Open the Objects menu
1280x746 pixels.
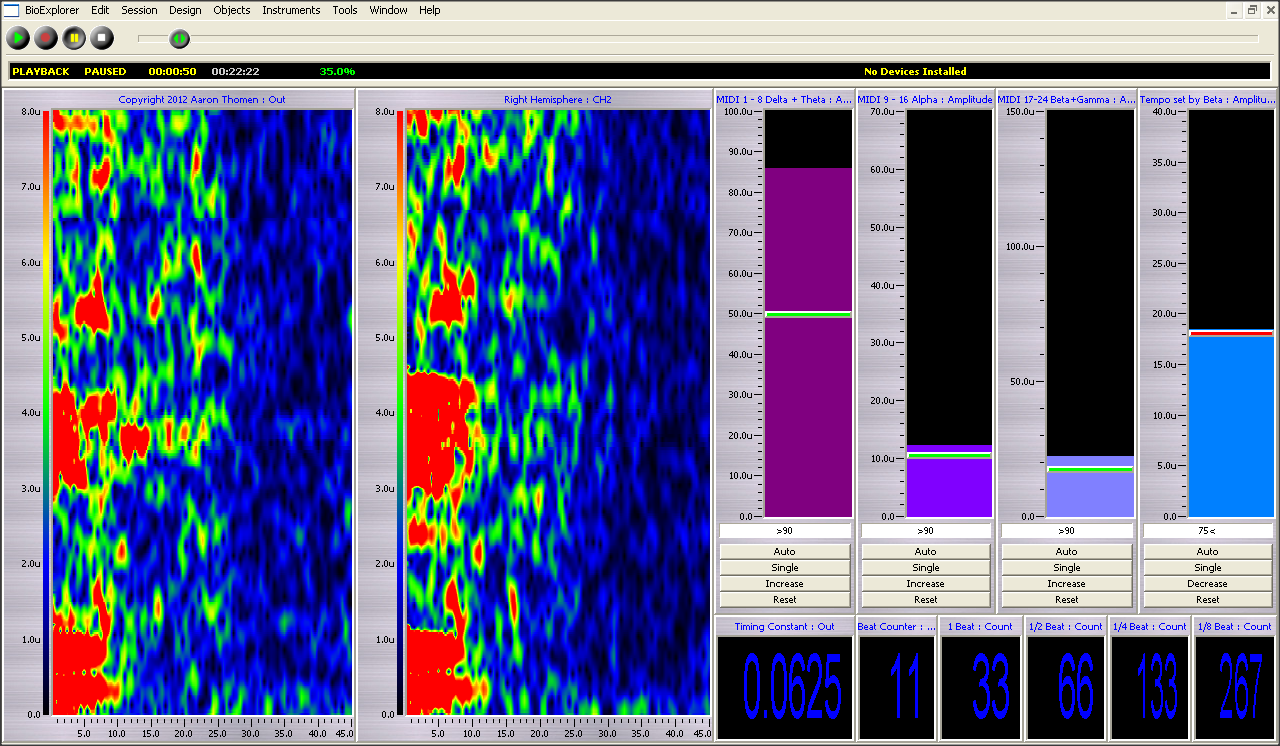point(232,10)
